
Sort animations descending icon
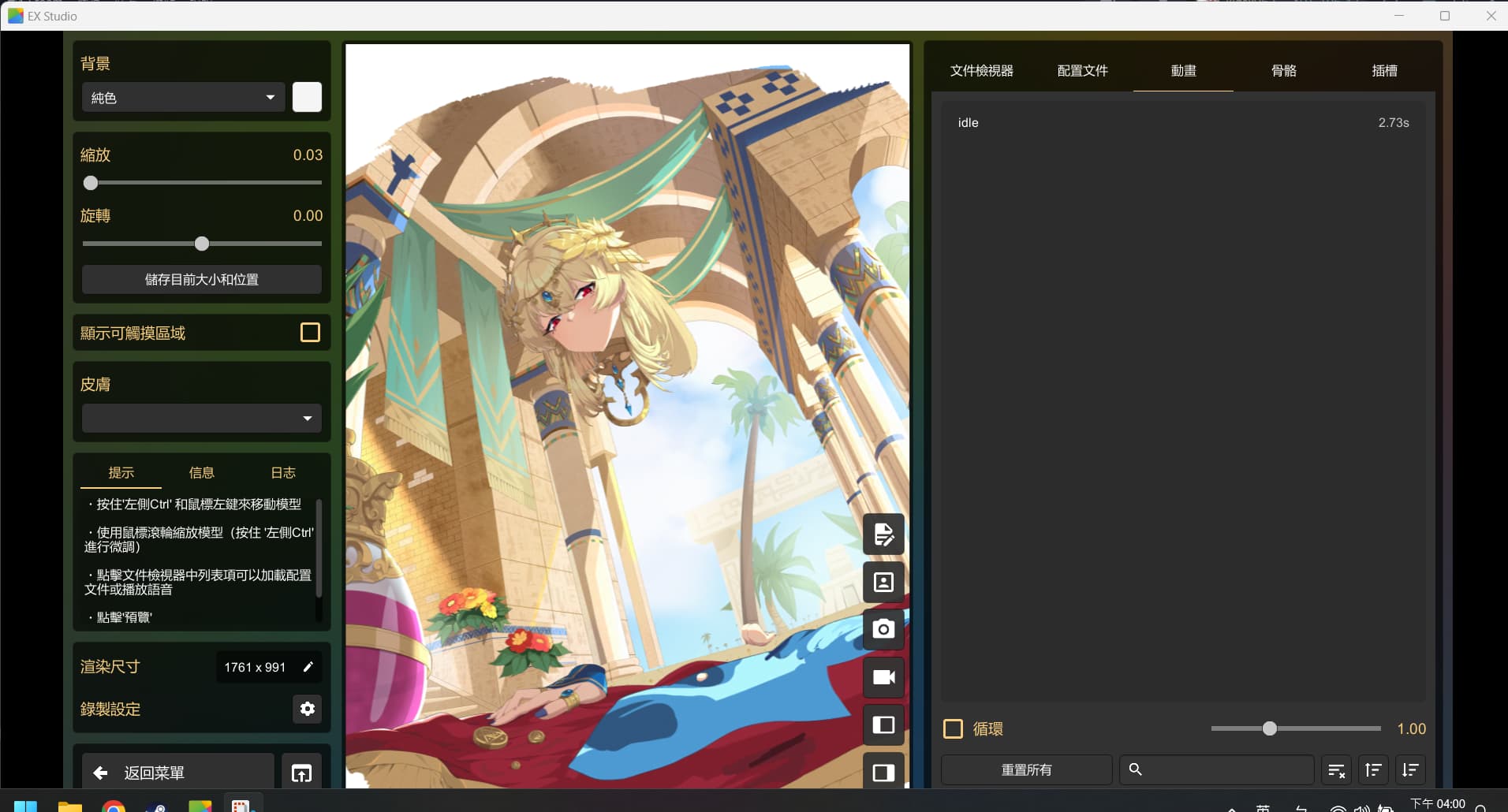[1410, 770]
